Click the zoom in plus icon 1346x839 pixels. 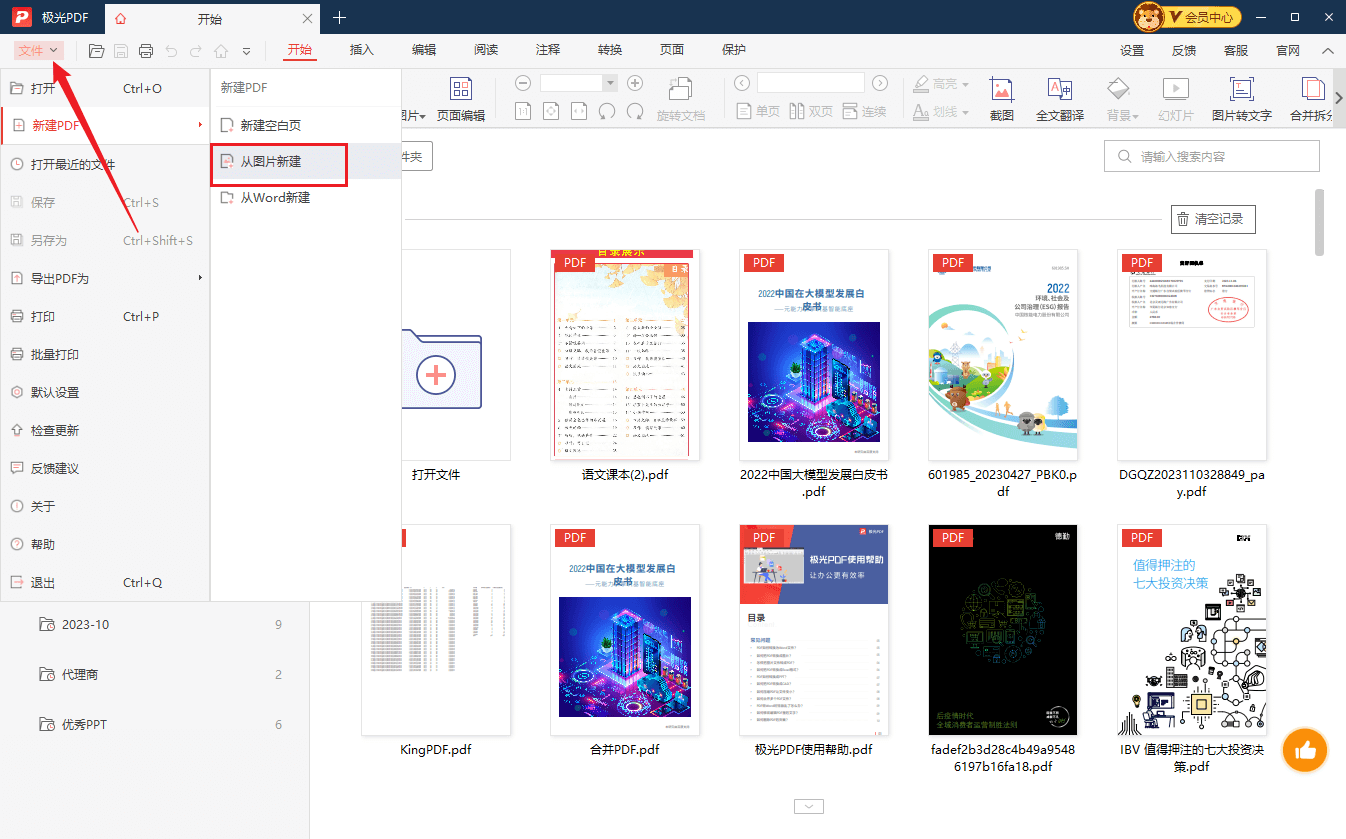[x=635, y=82]
